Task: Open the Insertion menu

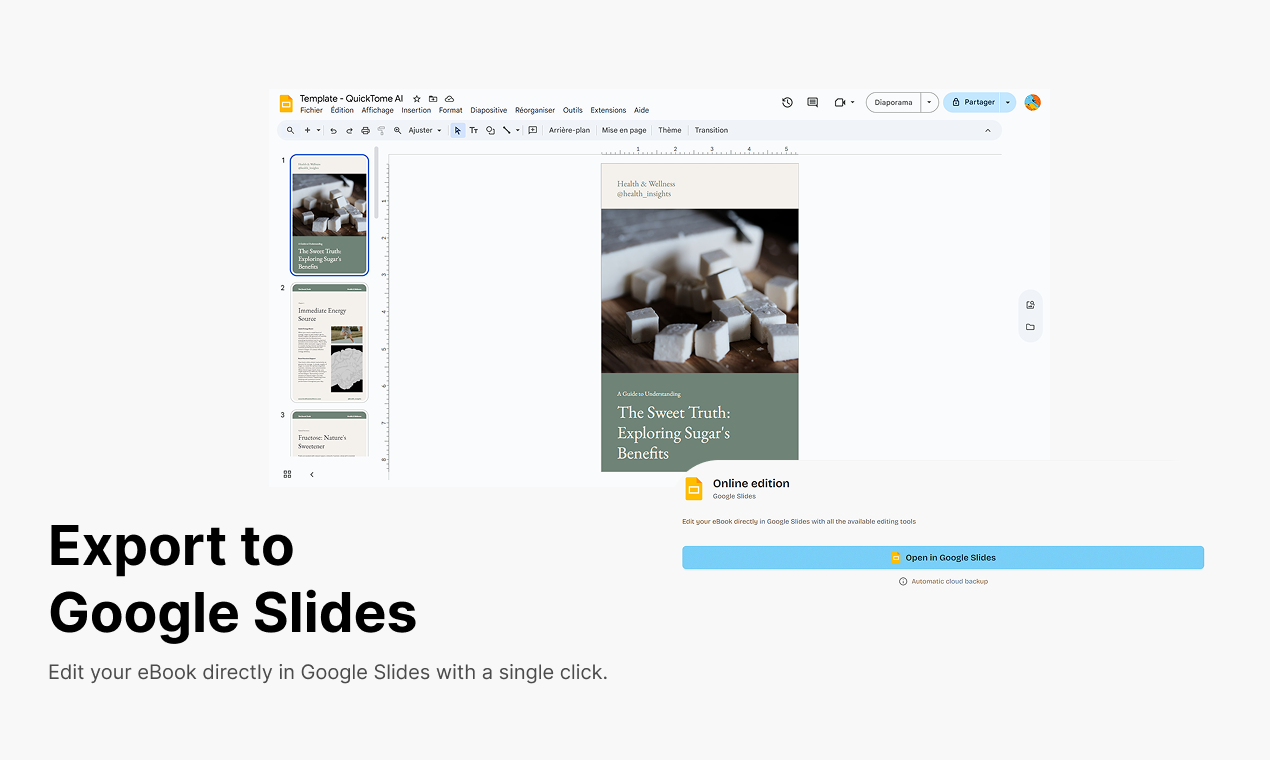Action: (x=416, y=110)
